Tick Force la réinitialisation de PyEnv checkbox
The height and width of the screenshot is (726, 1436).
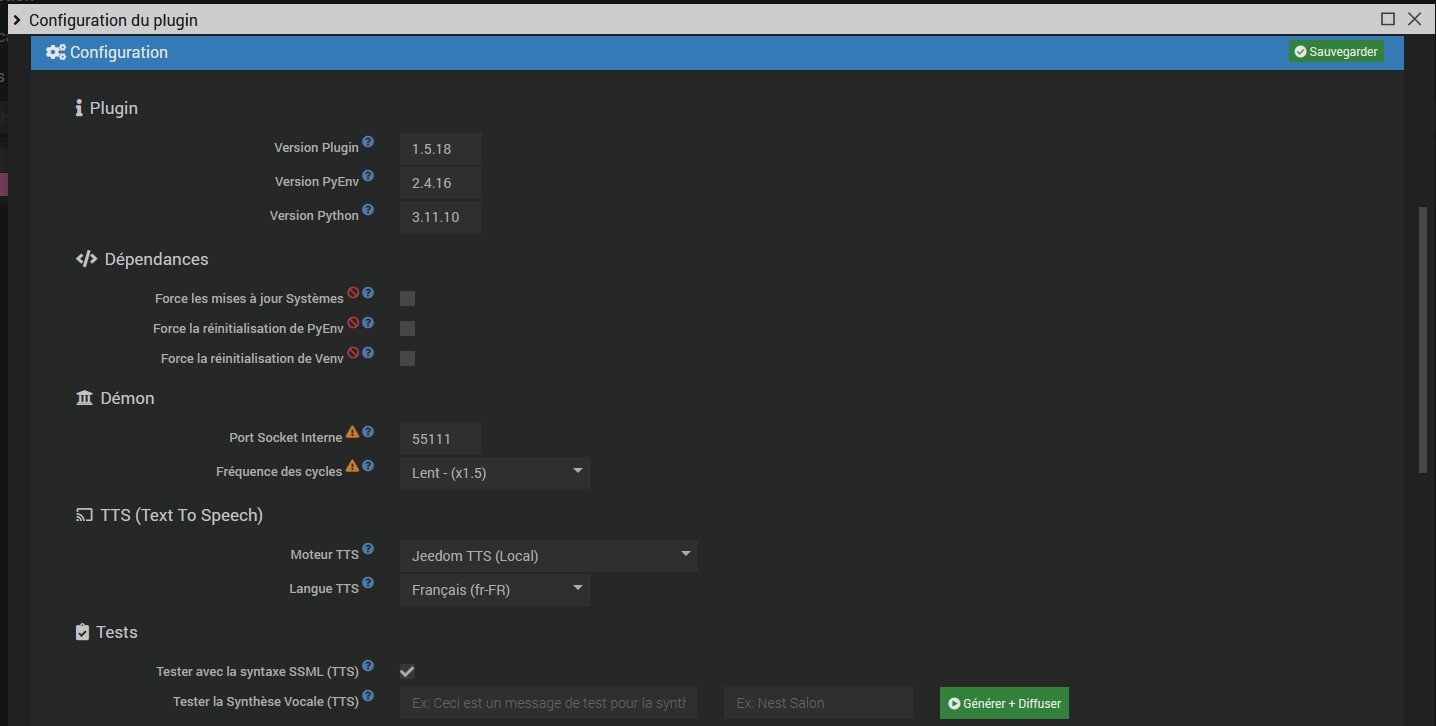pyautogui.click(x=407, y=328)
